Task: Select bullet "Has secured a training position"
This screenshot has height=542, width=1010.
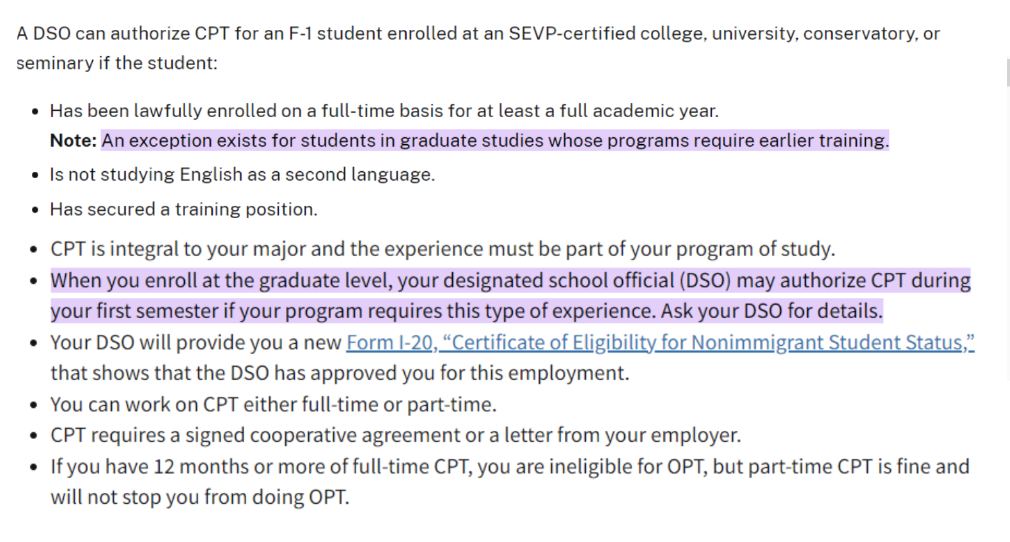Action: click(183, 209)
